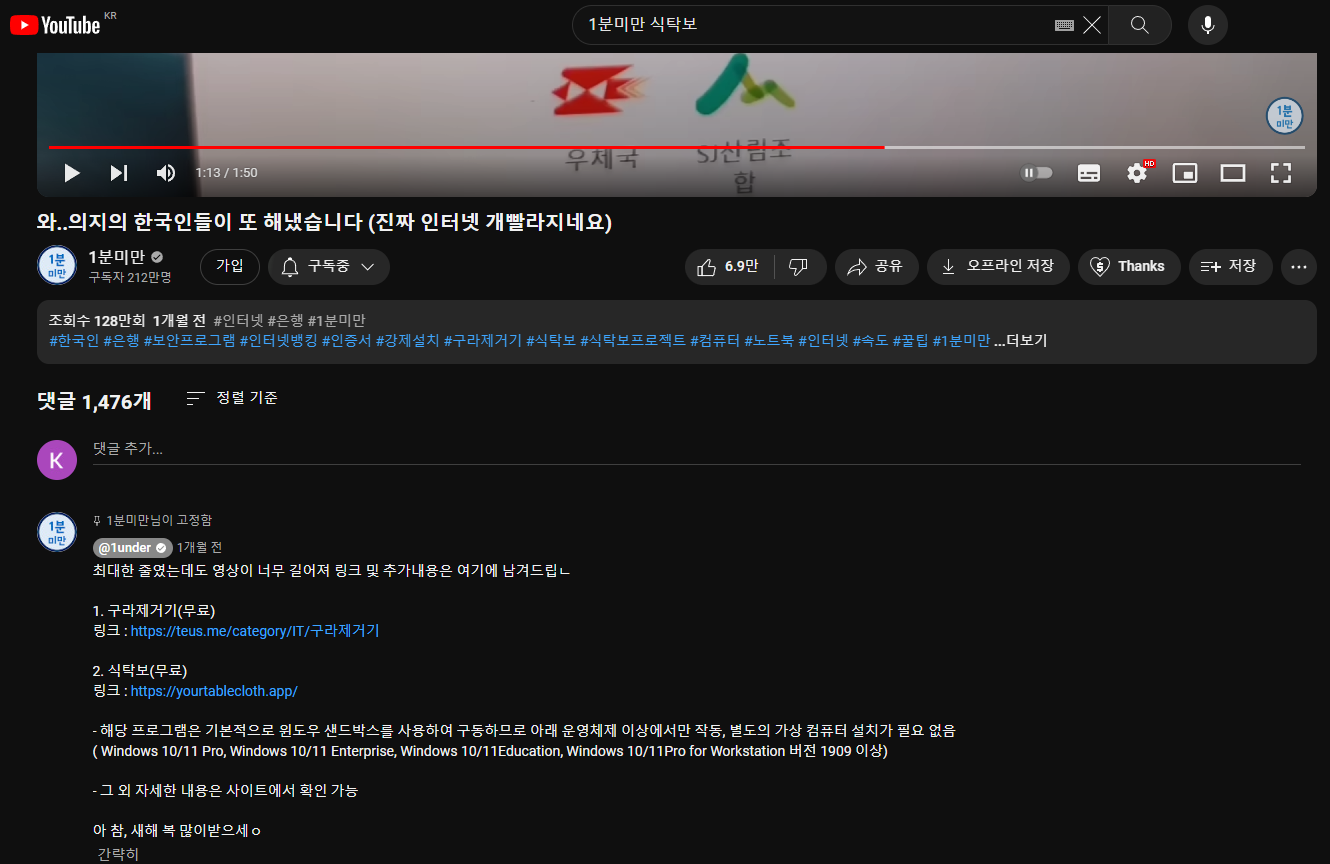Image resolution: width=1330 pixels, height=864 pixels.
Task: Click the 1:13 / 1:50 time display
Action: pyautogui.click(x=226, y=173)
